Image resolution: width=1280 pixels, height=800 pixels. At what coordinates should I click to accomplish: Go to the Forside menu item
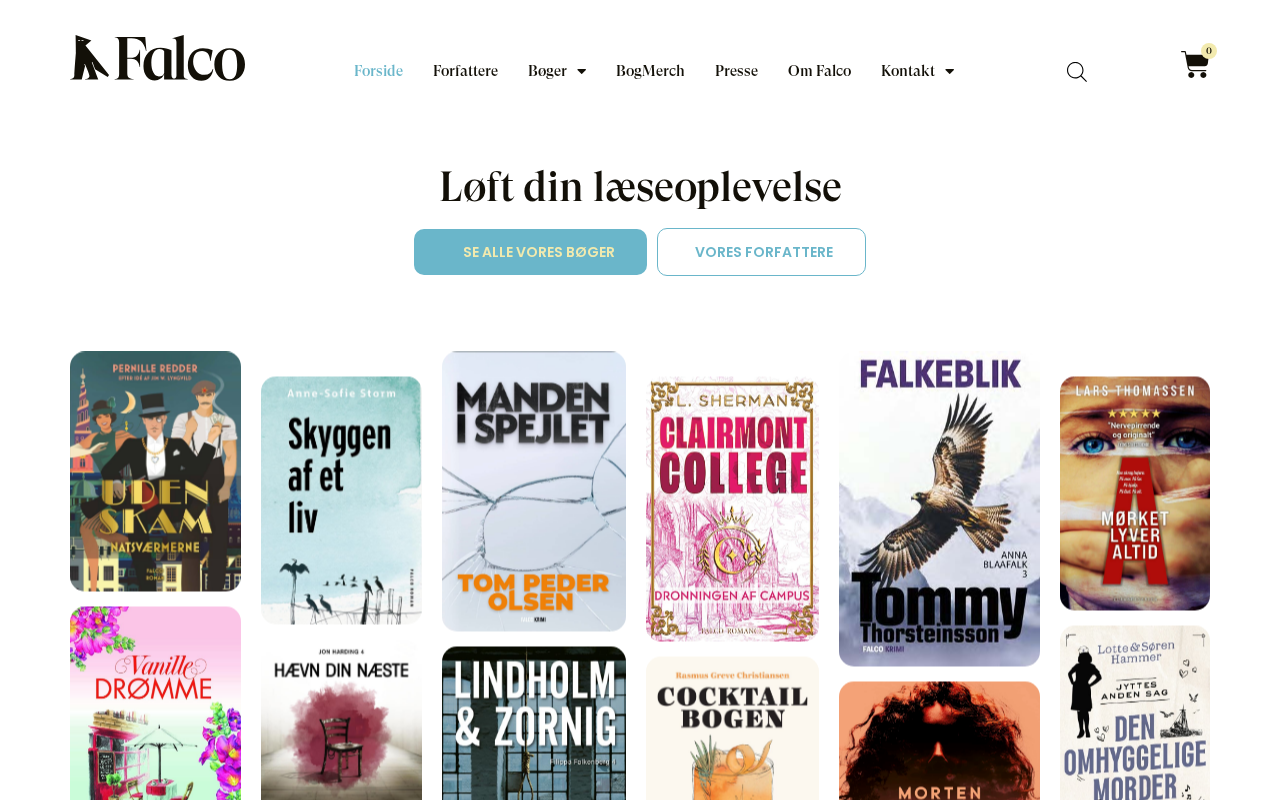point(378,71)
